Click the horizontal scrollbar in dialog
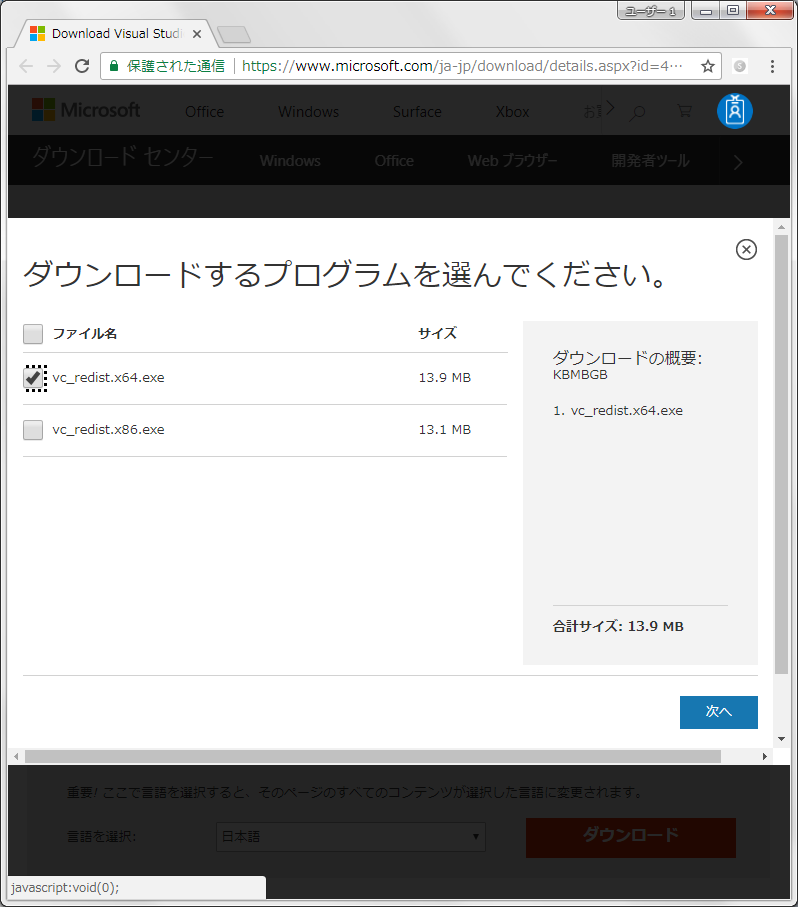 click(372, 756)
